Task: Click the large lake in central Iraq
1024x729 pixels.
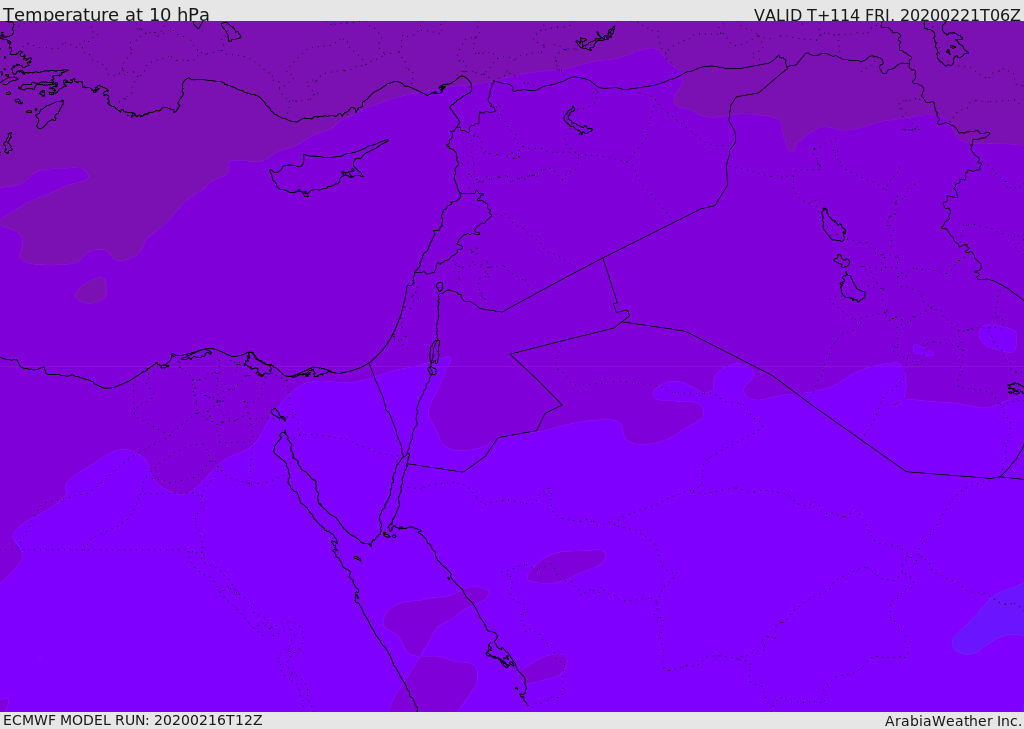Action: click(833, 225)
